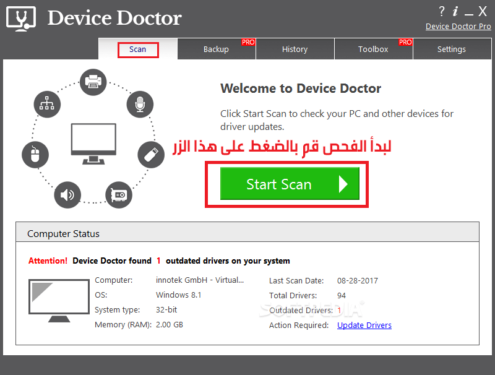Click the mouse device icon
The height and width of the screenshot is (375, 495).
[x=35, y=155]
